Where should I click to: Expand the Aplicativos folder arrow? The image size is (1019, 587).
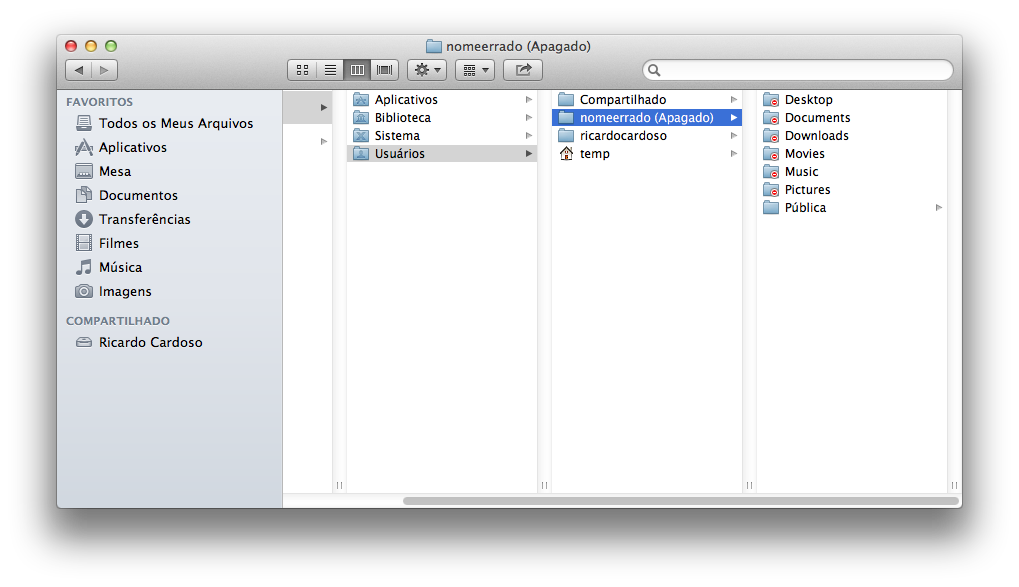pos(528,100)
